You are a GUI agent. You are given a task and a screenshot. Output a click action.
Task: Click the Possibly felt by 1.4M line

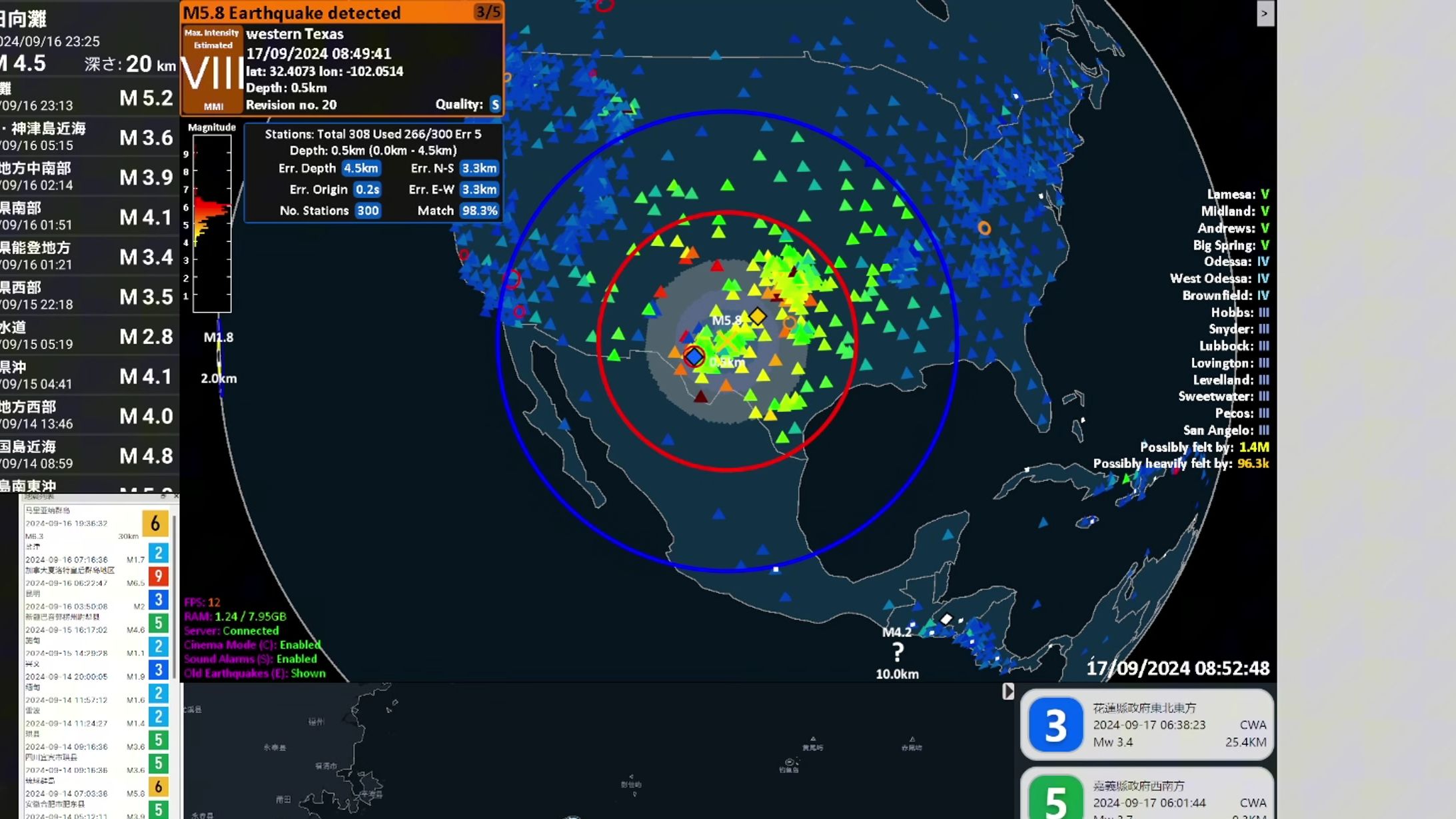1205,446
